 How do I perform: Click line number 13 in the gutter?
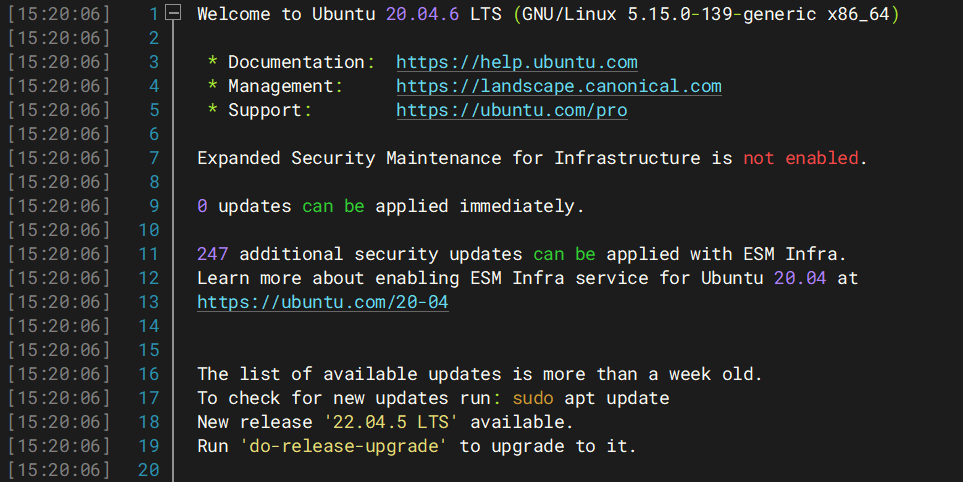tap(149, 302)
